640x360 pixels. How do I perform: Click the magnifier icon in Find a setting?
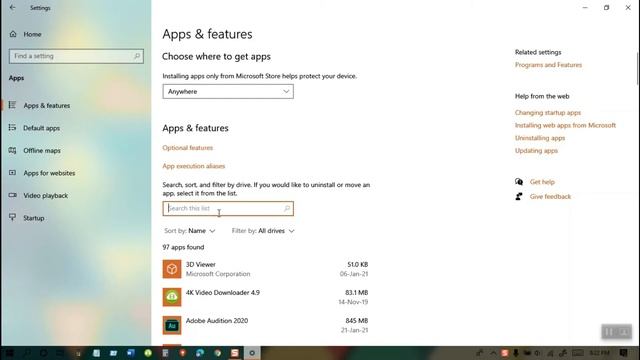(x=137, y=56)
